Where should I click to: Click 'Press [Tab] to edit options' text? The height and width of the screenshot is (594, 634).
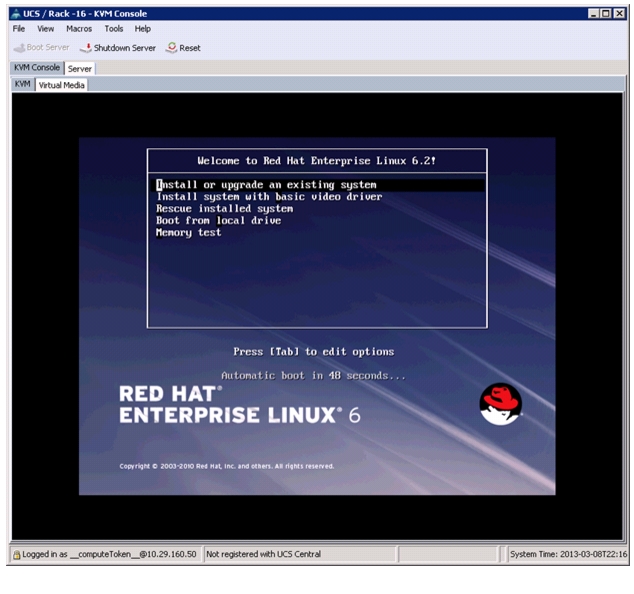(x=314, y=352)
